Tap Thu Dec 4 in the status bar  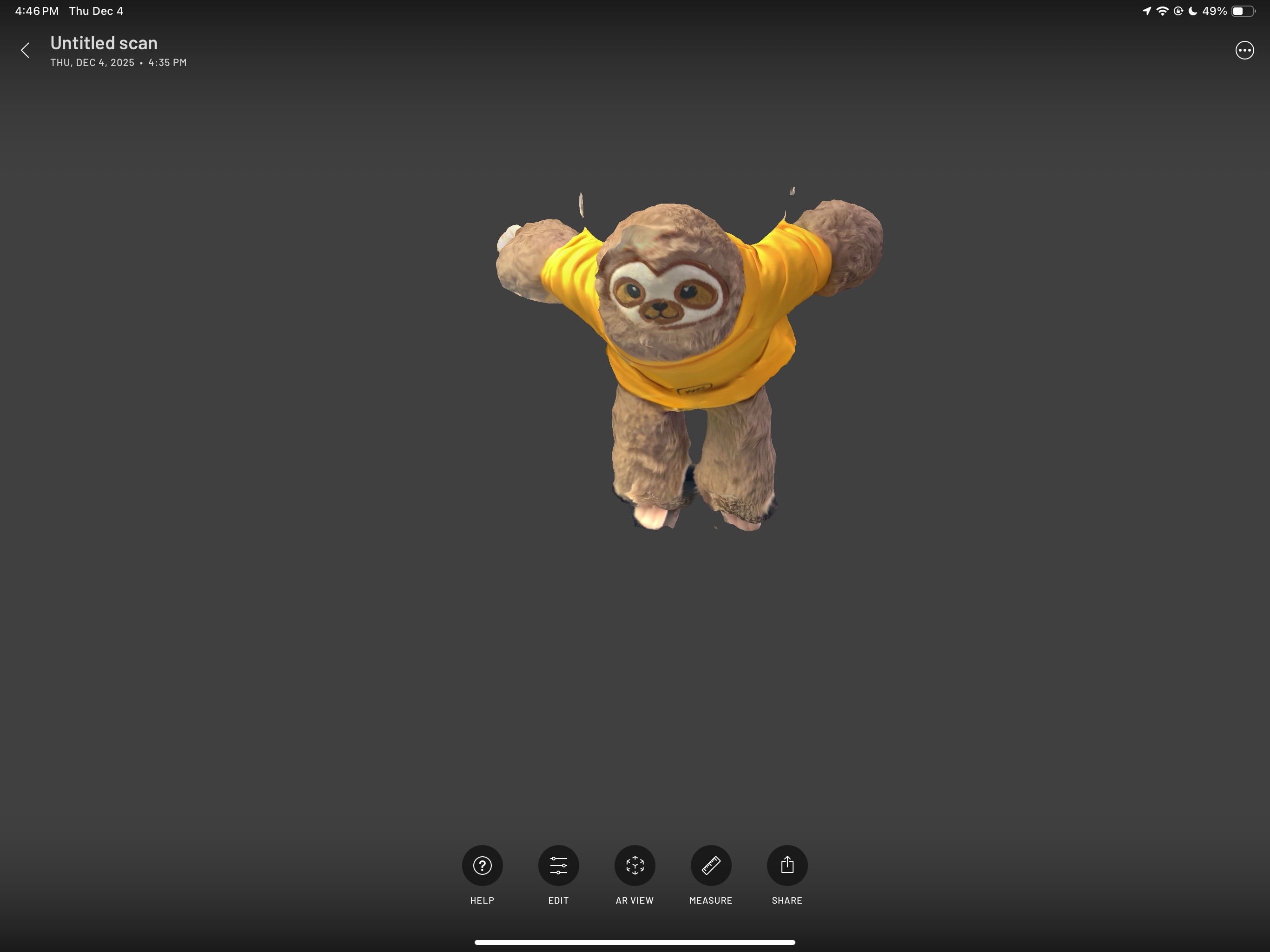point(96,10)
